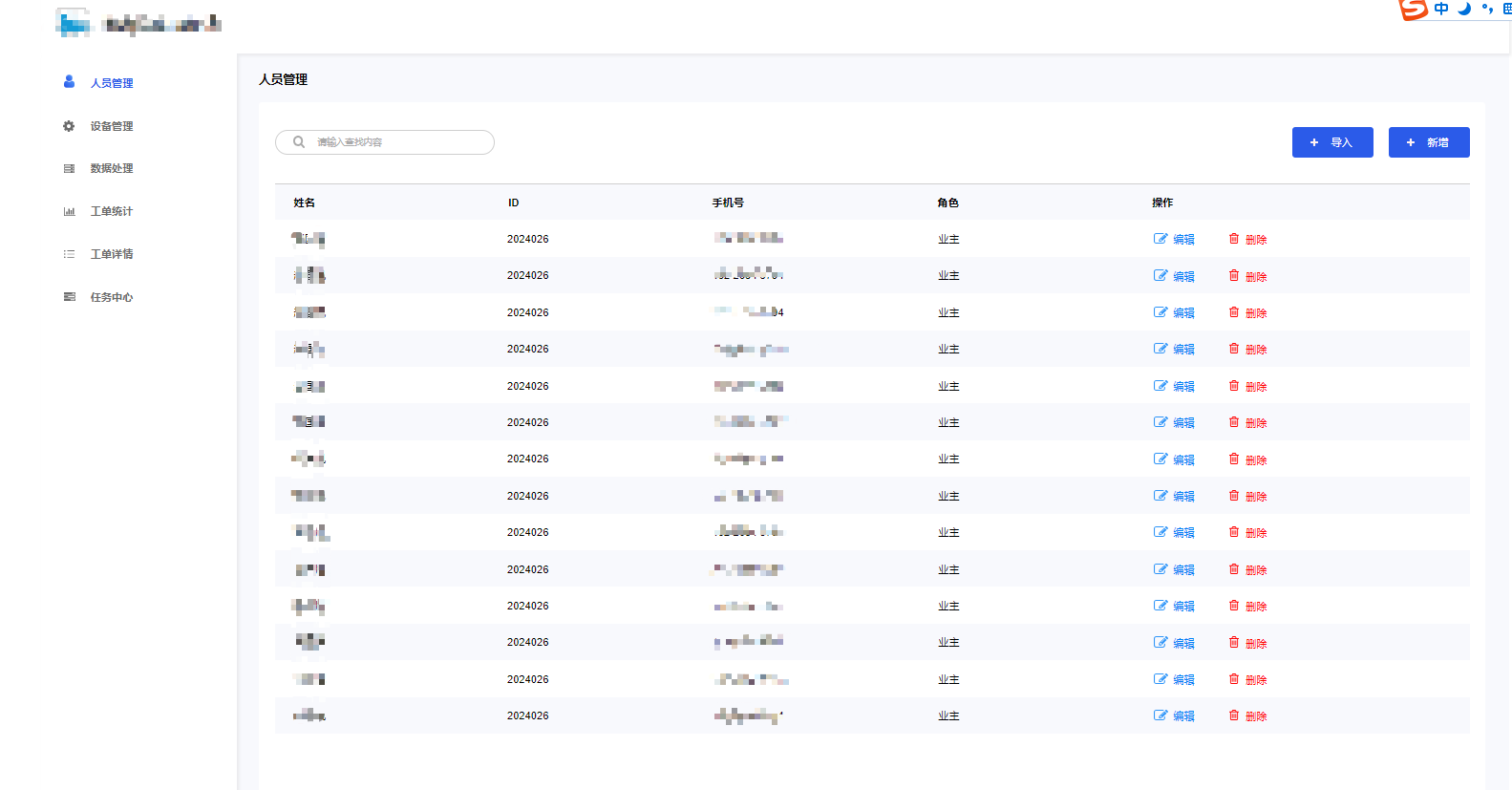Screen dimensions: 1512x790
Task: Click 删除 in the thirteenth row
Action: [1256, 680]
